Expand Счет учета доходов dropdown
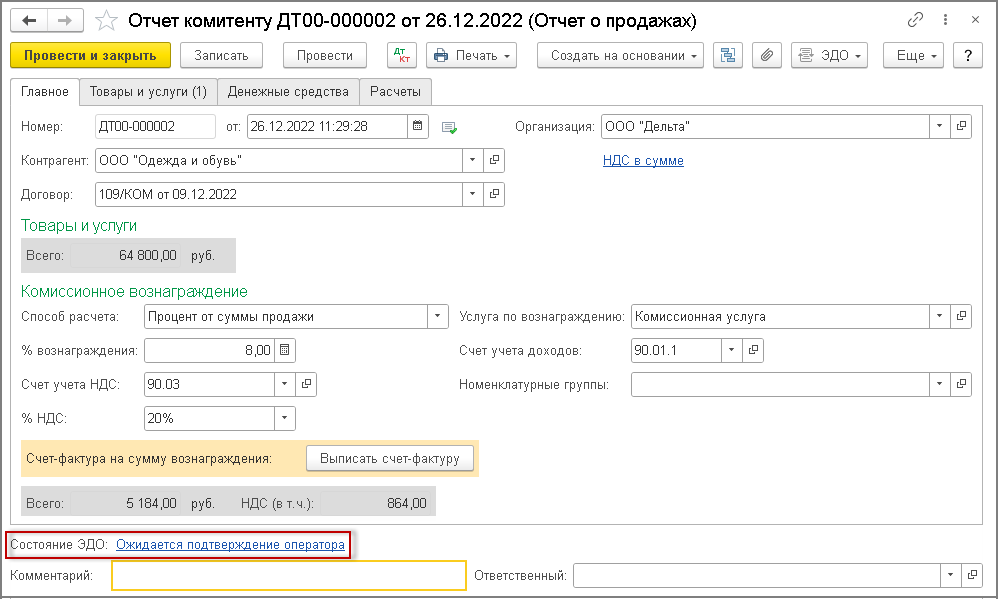The width and height of the screenshot is (998, 599). click(731, 350)
